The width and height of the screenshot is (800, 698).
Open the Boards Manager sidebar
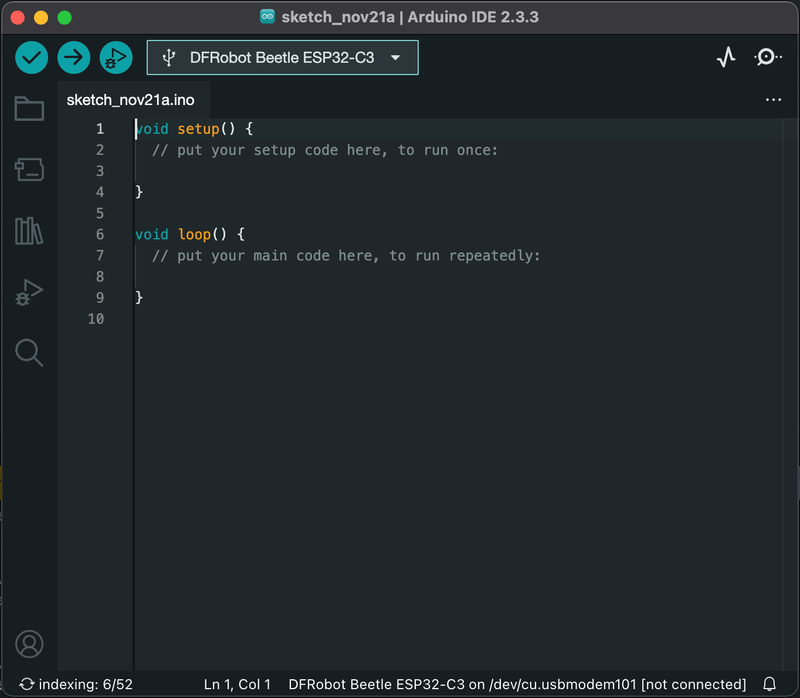29,170
